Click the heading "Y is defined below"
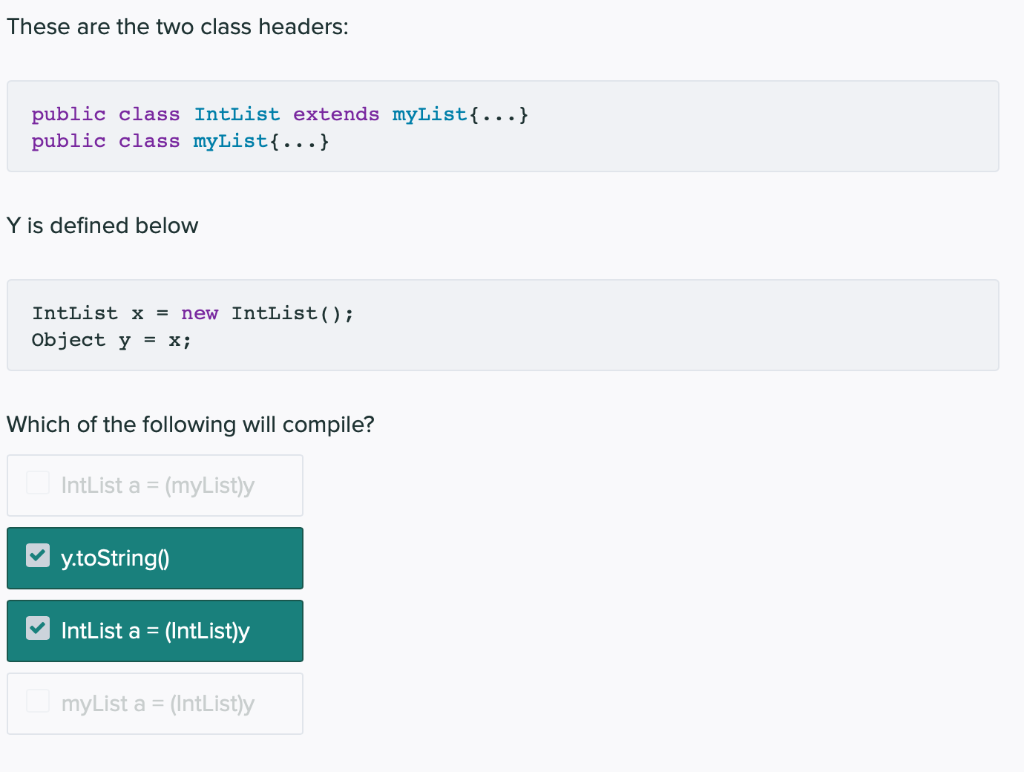 (x=102, y=226)
